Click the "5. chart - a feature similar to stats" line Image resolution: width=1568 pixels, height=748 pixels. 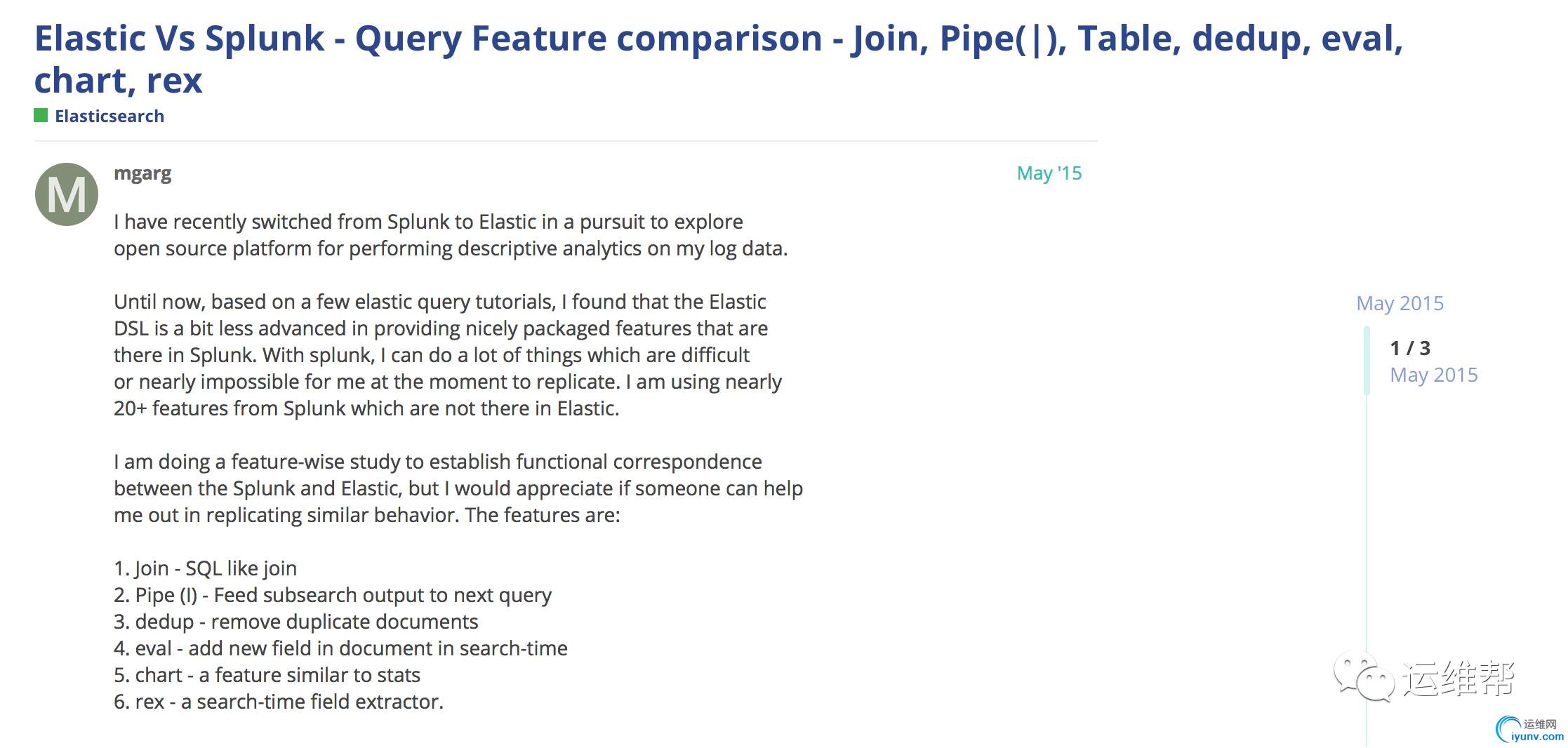coord(267,675)
